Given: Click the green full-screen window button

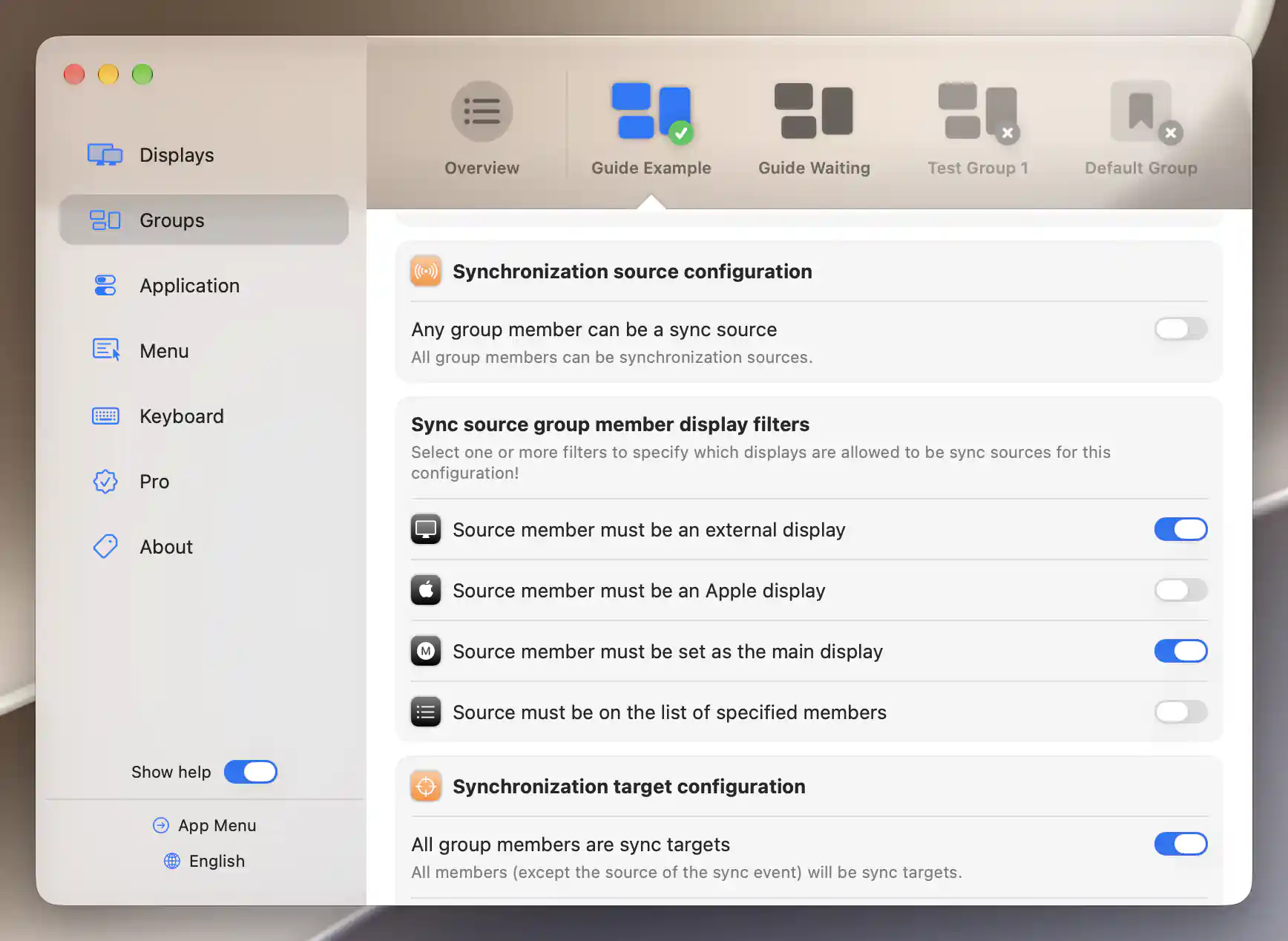Looking at the screenshot, I should (x=142, y=74).
